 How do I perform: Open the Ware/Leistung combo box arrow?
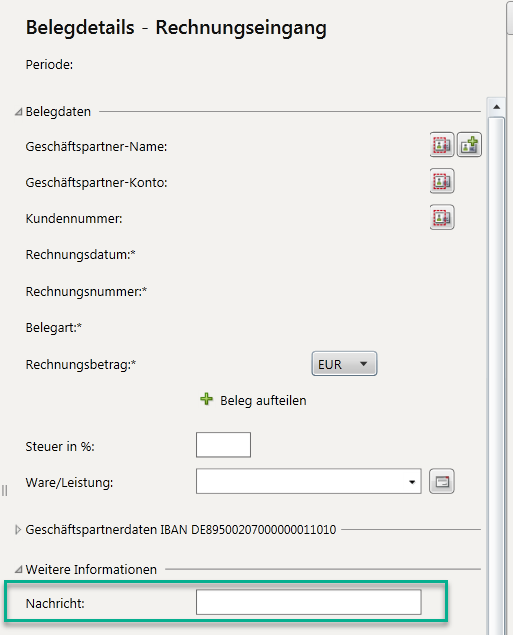point(412,482)
